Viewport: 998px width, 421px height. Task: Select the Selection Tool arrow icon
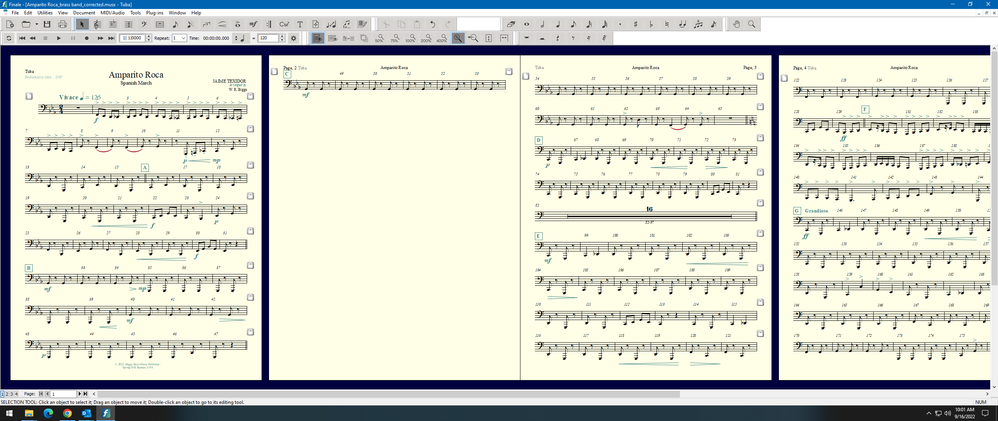pyautogui.click(x=82, y=24)
